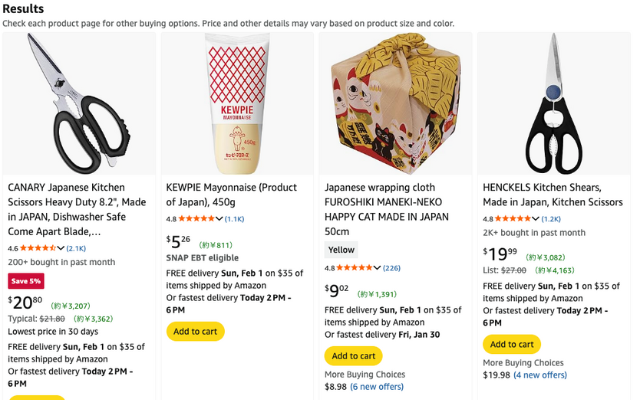Select the Yellow color option
This screenshot has height=400, width=640.
[341, 250]
